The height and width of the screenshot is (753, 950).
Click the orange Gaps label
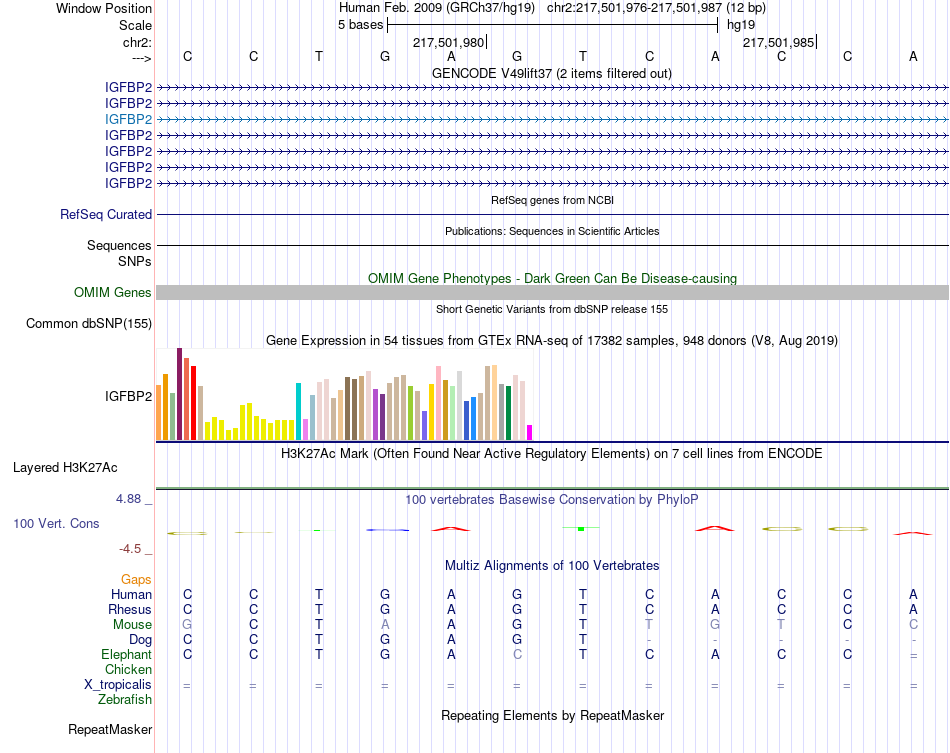point(136,580)
